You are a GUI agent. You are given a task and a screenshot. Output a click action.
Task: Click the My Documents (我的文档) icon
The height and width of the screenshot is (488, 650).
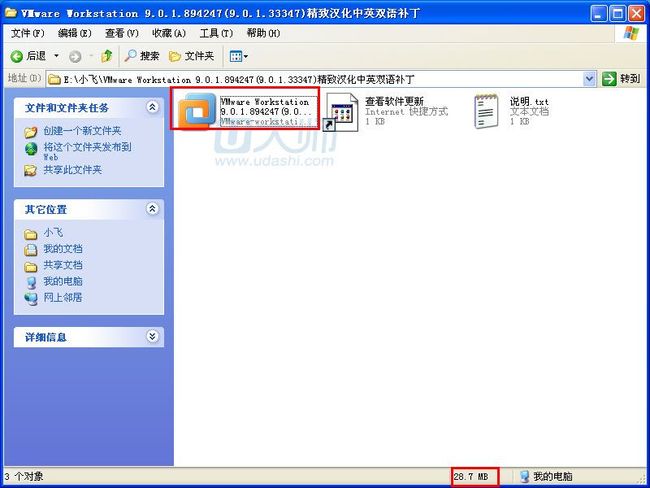click(30, 250)
